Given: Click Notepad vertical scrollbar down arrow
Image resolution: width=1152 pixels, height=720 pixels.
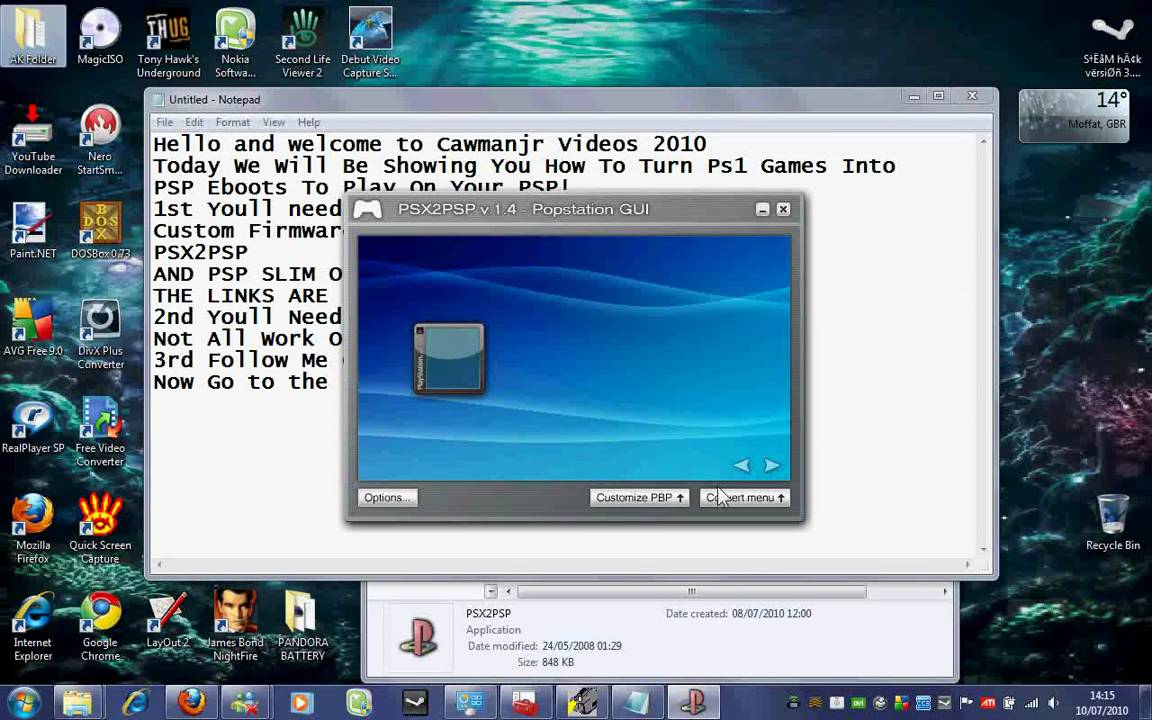Looking at the screenshot, I should coord(984,549).
